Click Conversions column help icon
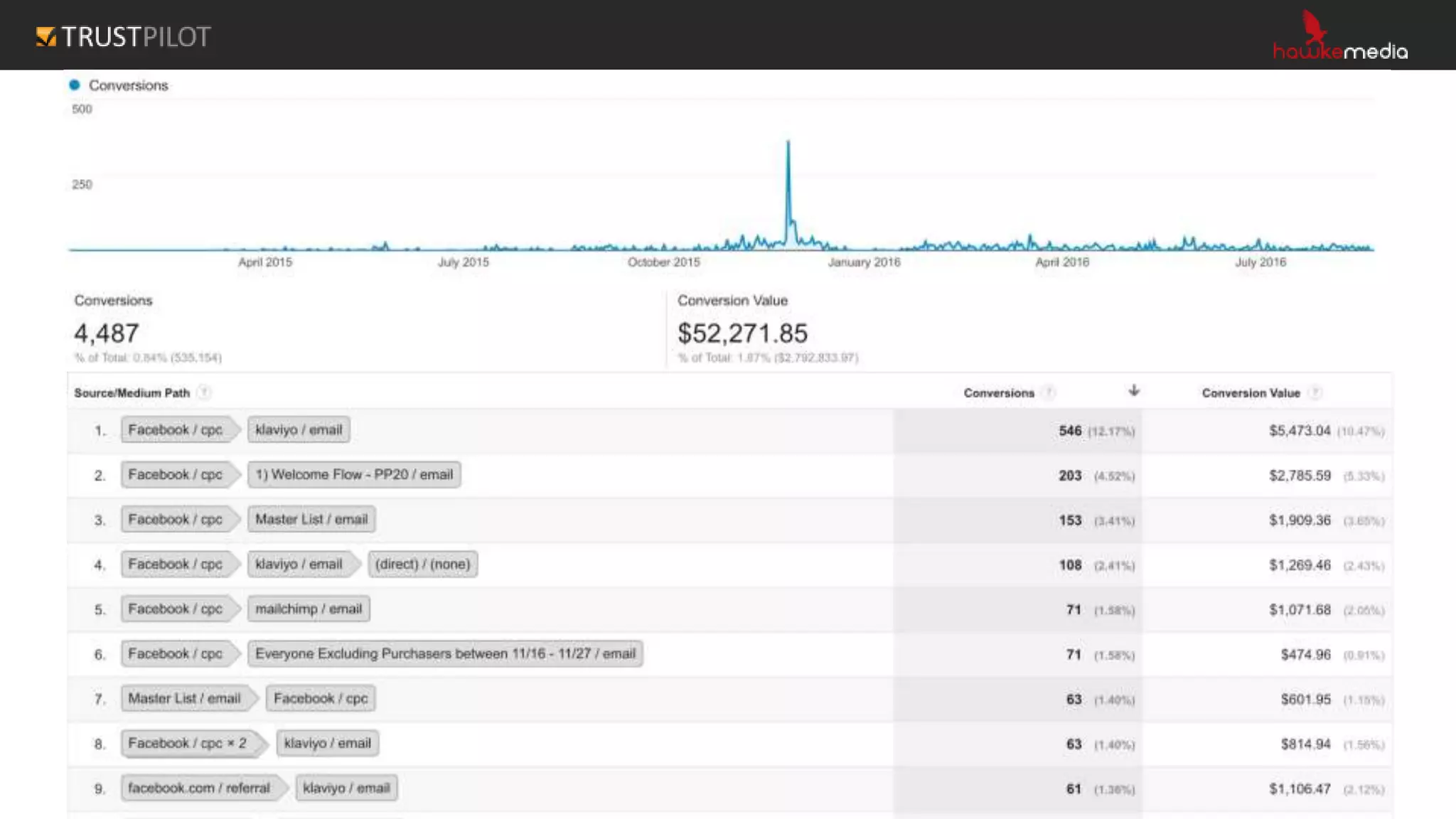Screen dimensions: 1456x819 click(1049, 392)
